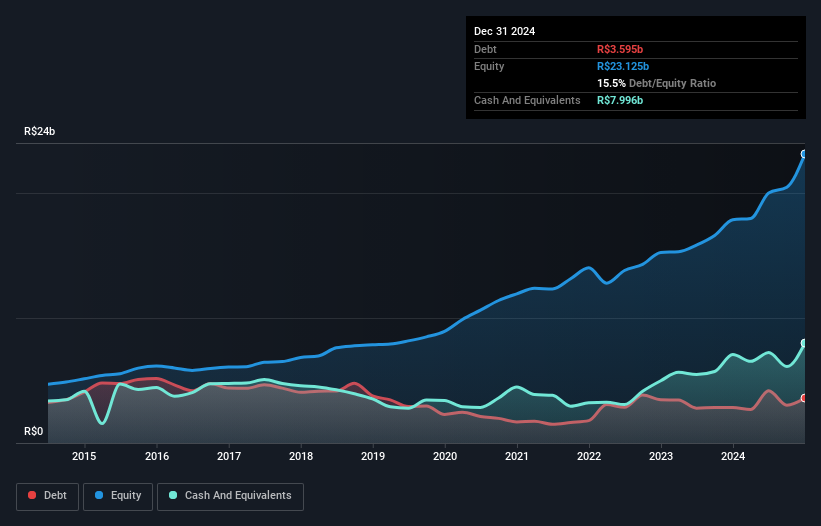Viewport: 821px width, 526px height.
Task: Click the 2017 x-axis label
Action: pos(229,456)
